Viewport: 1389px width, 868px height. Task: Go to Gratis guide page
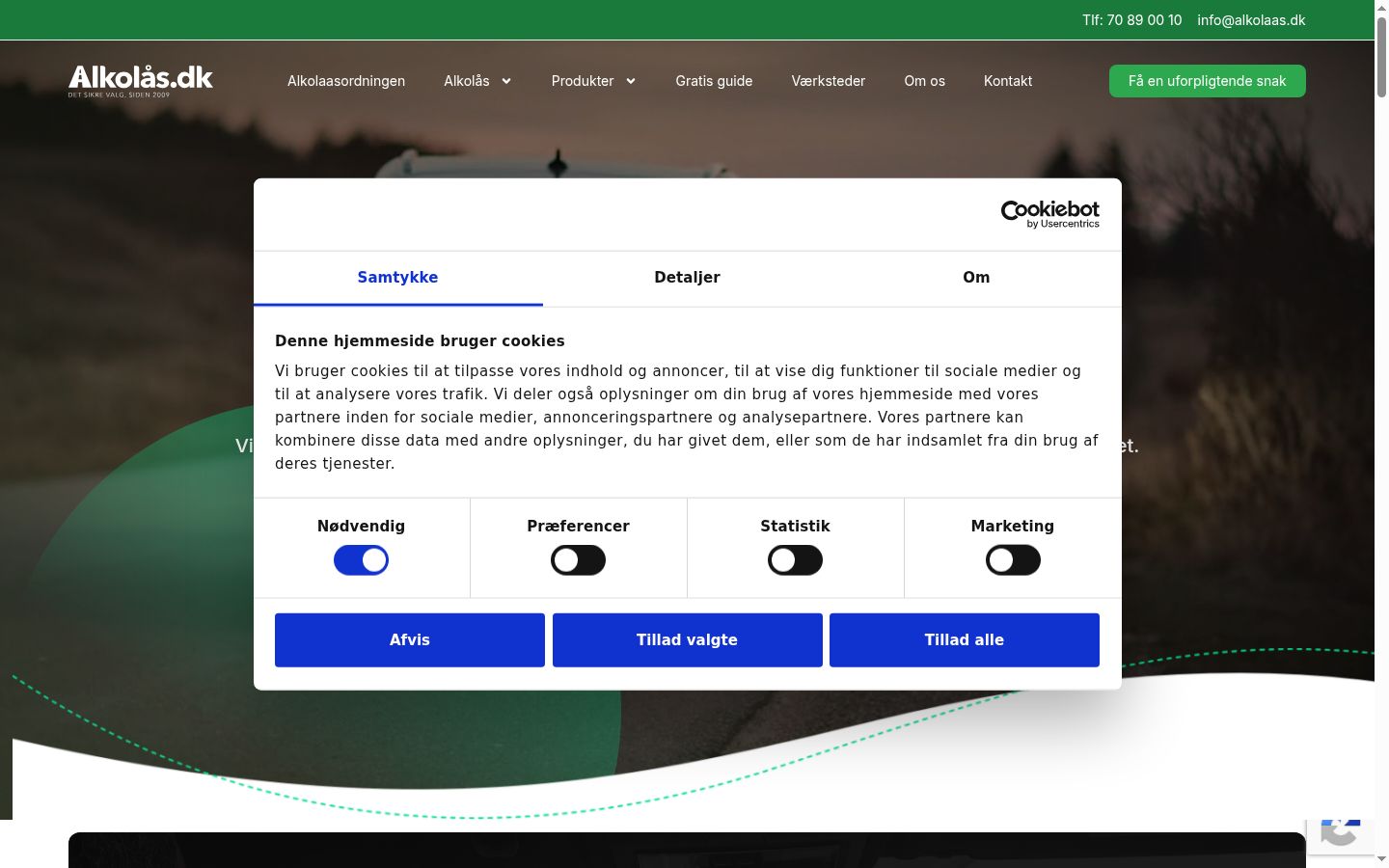(714, 81)
